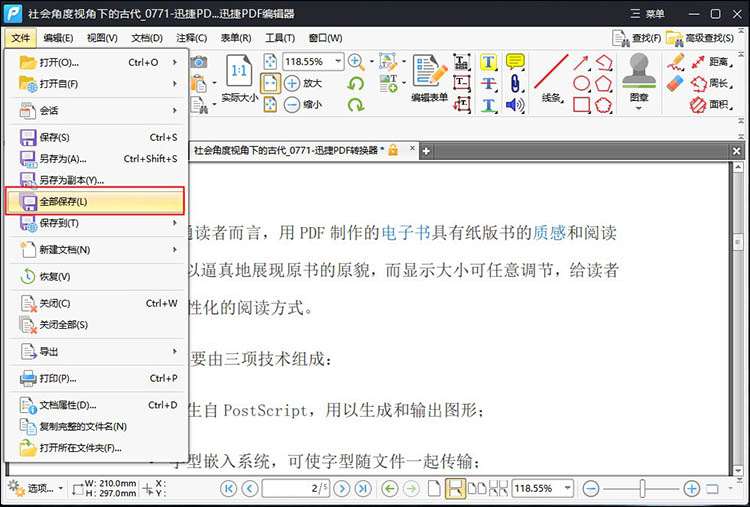Expand the 图章 stamp dropdown arrow
The image size is (750, 507).
(639, 108)
